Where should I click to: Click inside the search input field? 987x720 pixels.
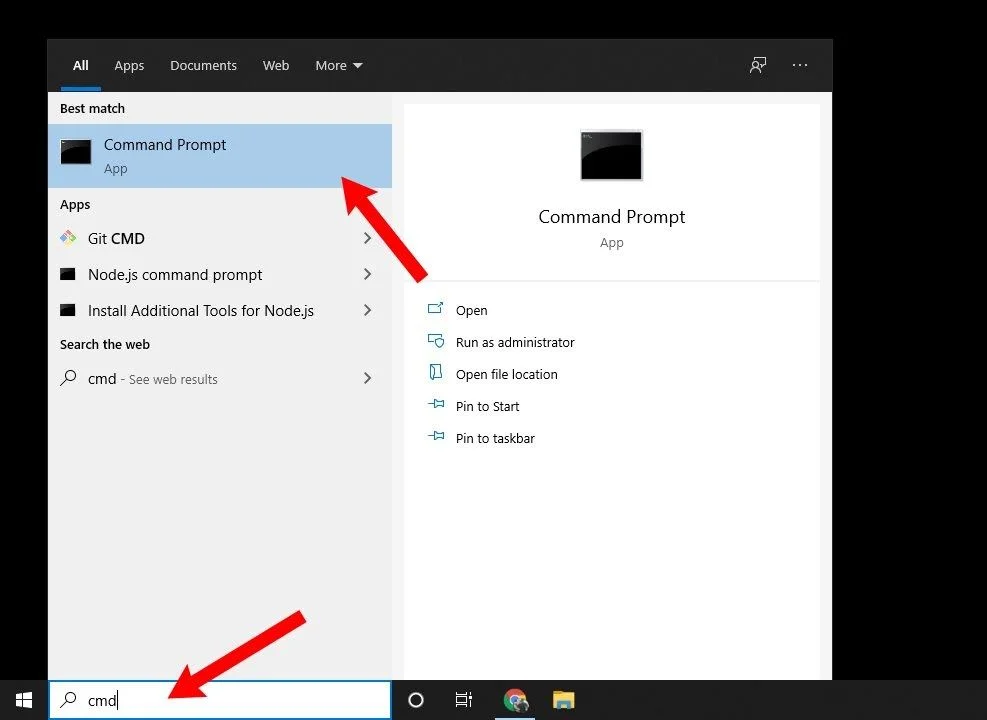click(200, 700)
